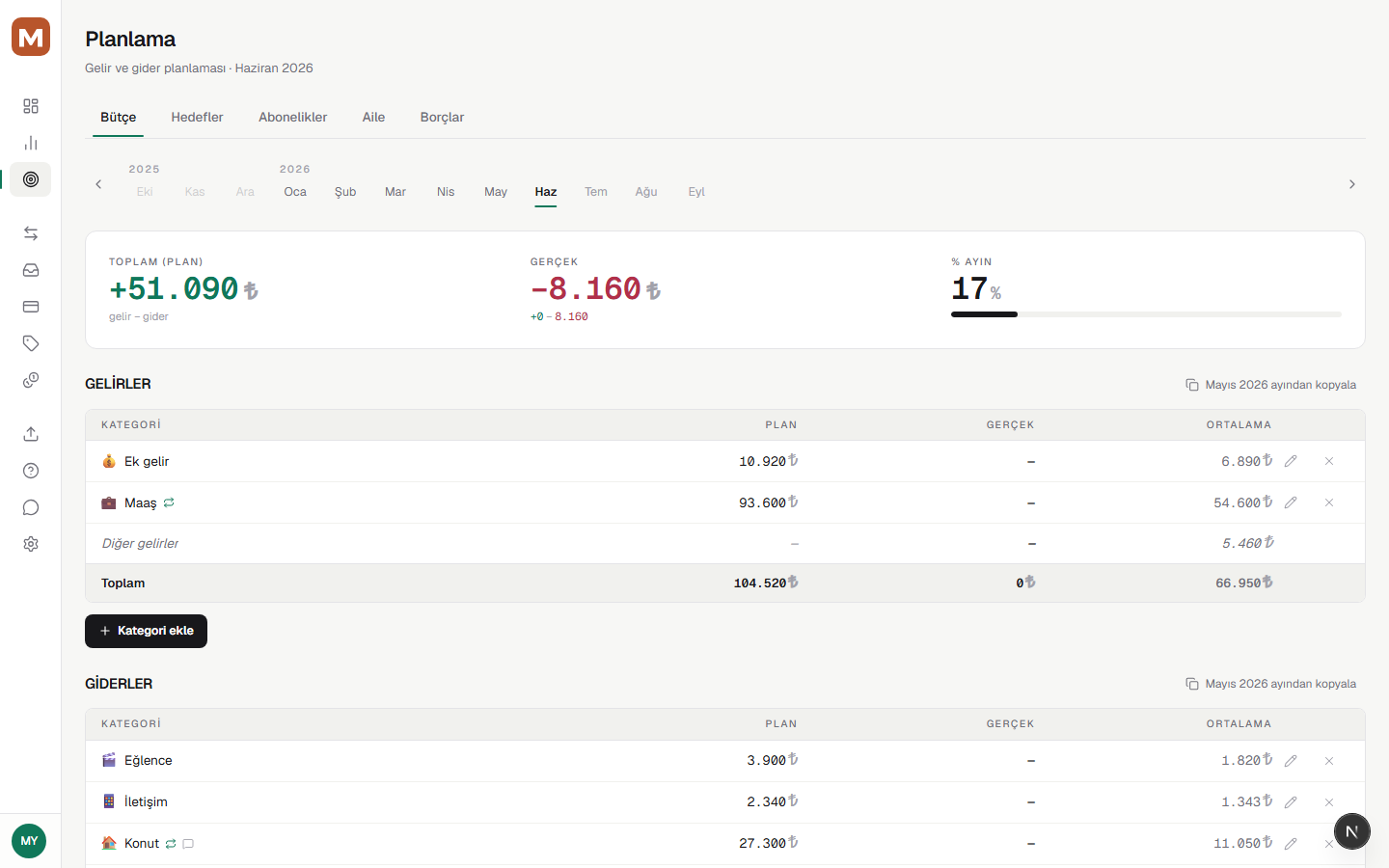
Task: Click Maaş plan value 93.600
Action: 768,502
